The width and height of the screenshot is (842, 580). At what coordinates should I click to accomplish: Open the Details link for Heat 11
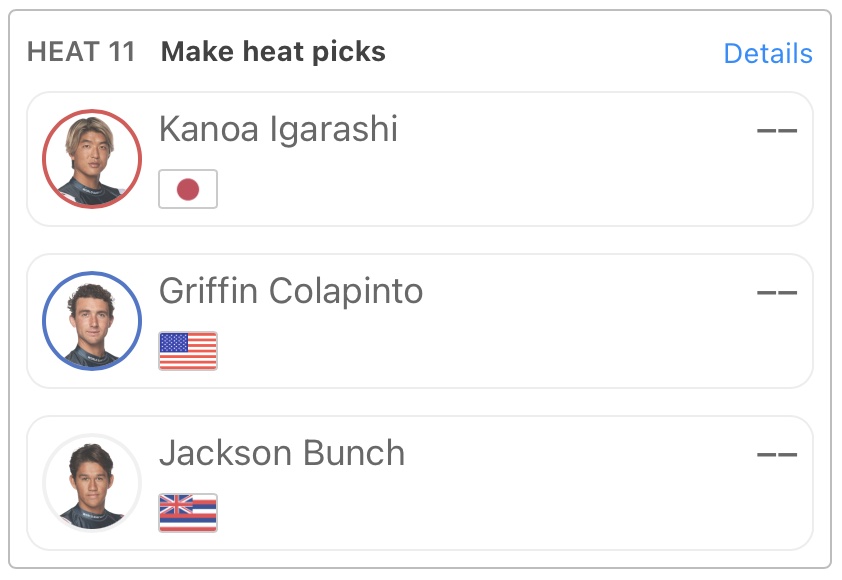click(768, 54)
